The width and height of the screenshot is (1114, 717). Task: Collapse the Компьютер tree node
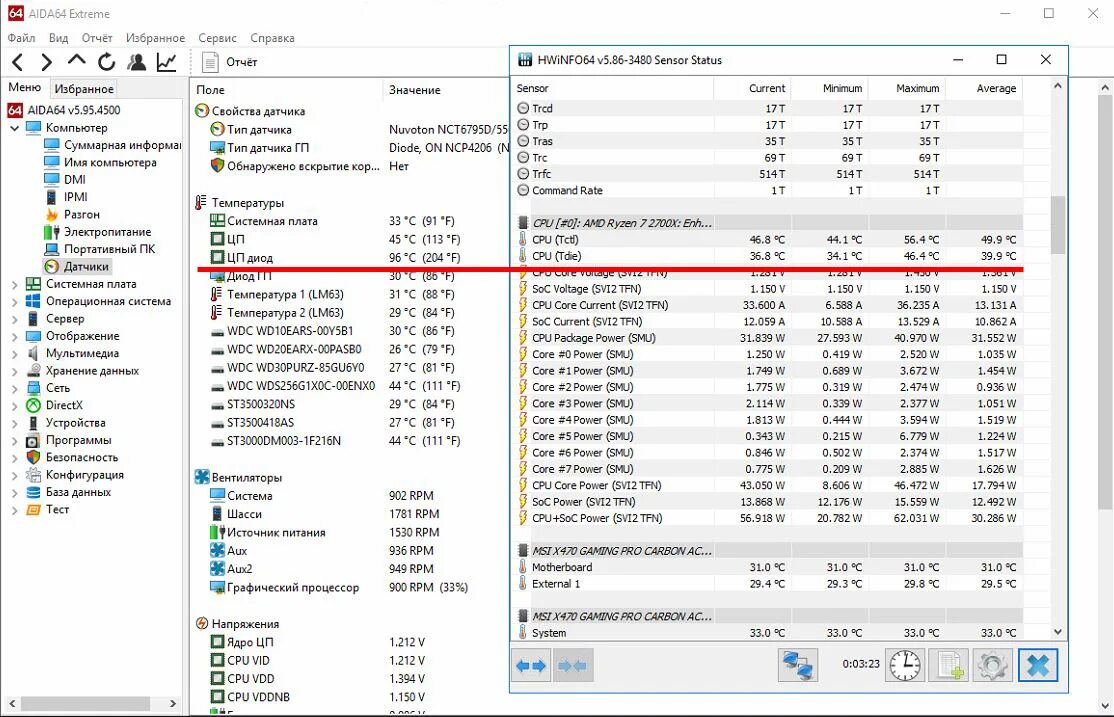click(15, 128)
